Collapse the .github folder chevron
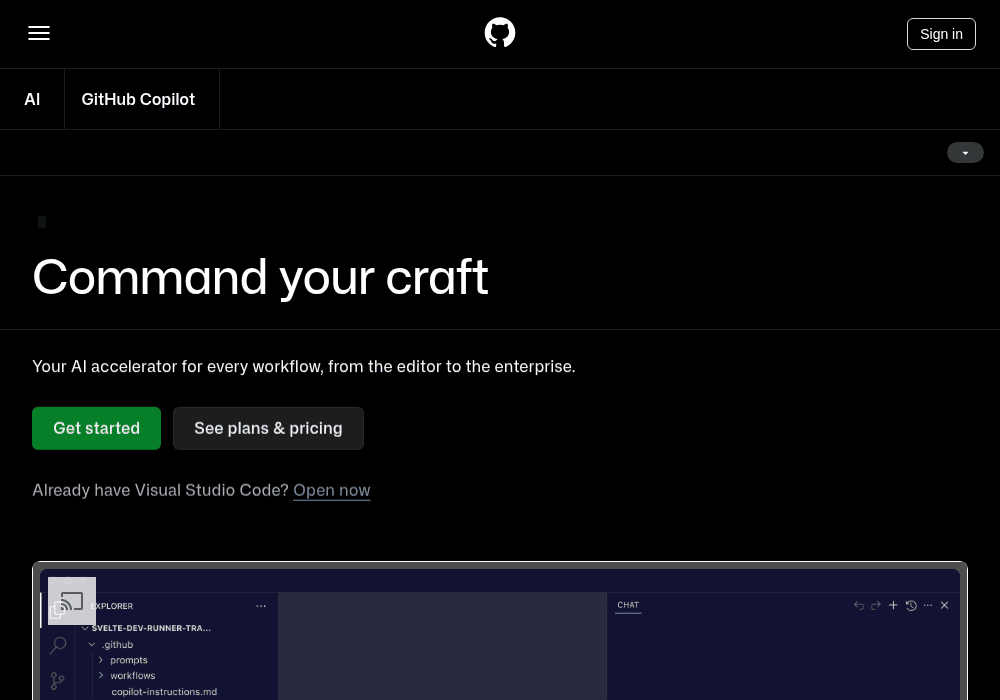1000x700 pixels. click(92, 645)
